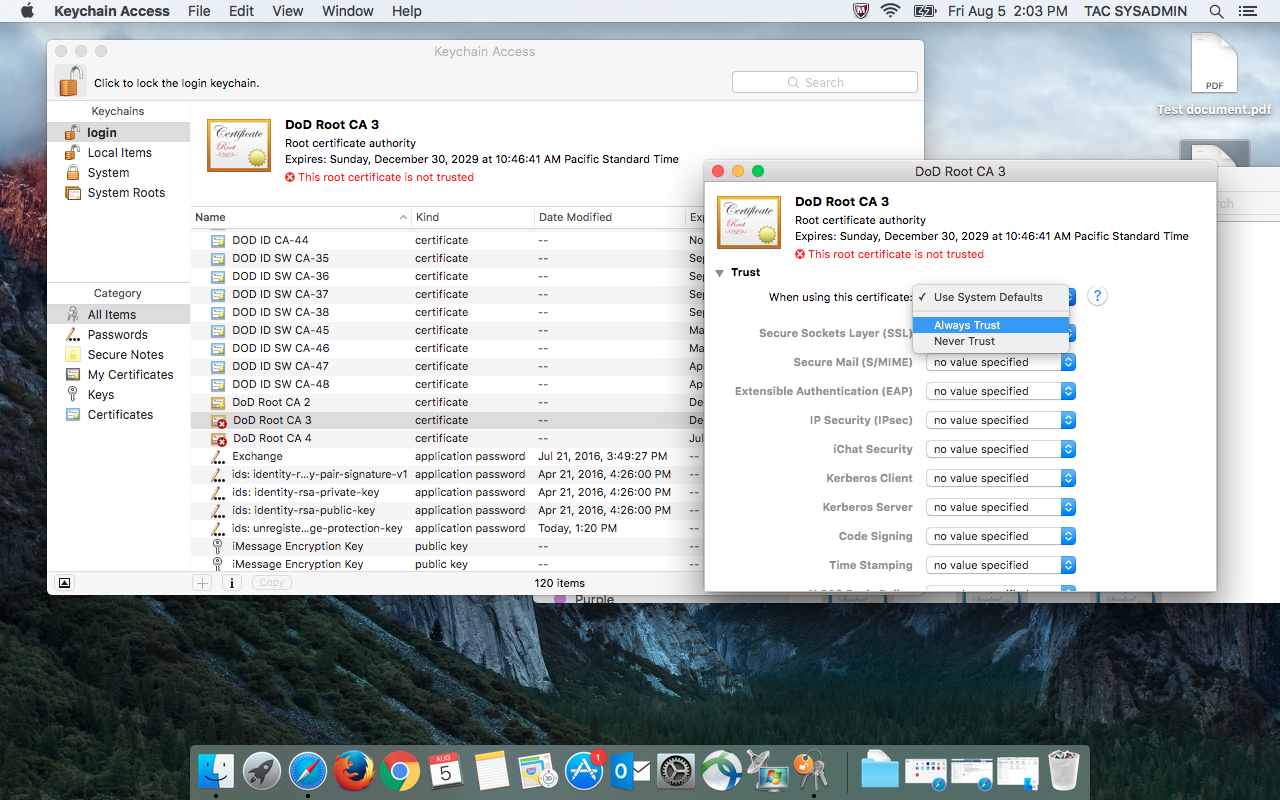The image size is (1280, 800).
Task: Choose Always Trust from the popup menu
Action: pos(991,325)
